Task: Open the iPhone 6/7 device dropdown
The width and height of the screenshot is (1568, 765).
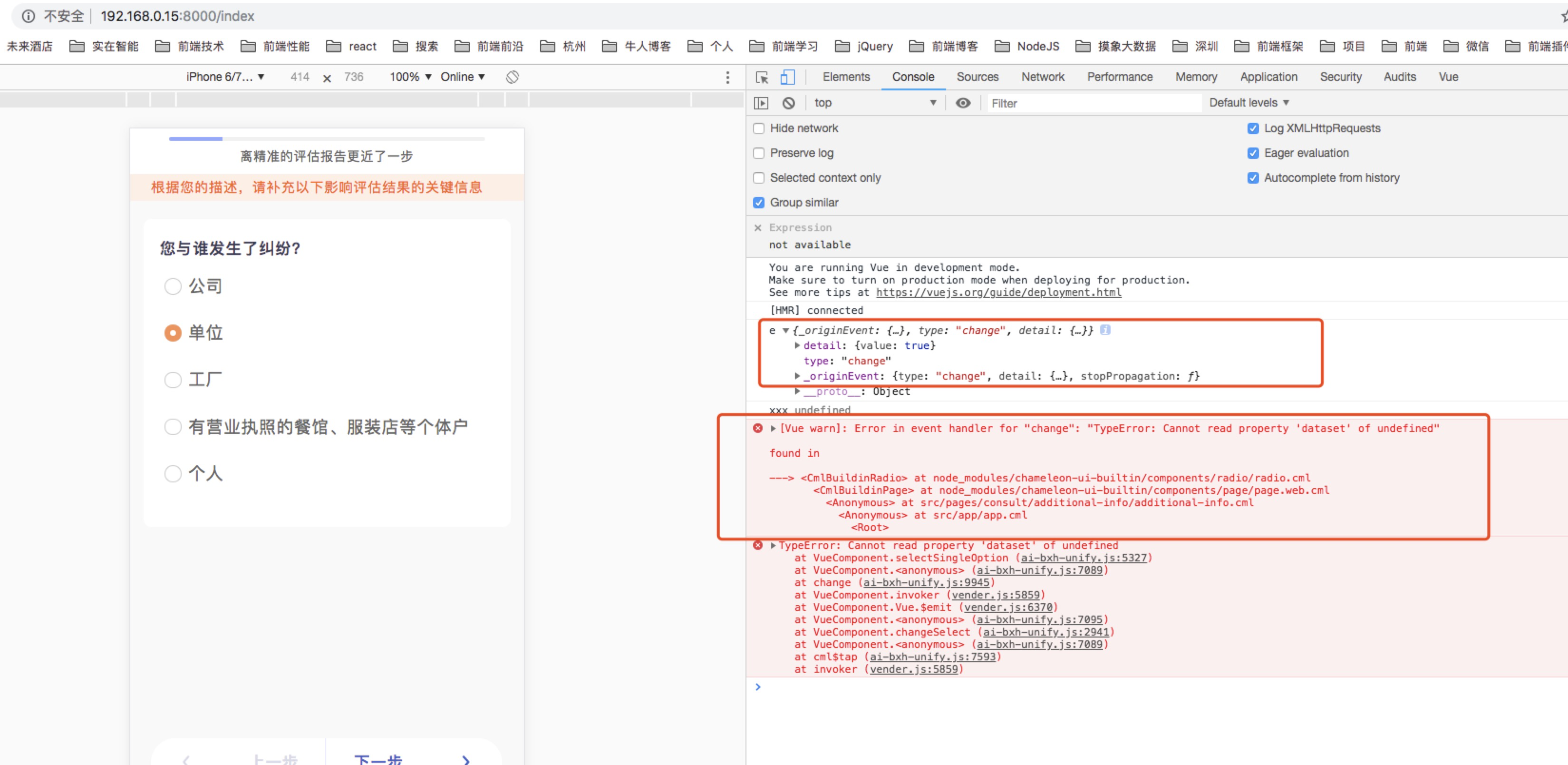Action: click(224, 77)
